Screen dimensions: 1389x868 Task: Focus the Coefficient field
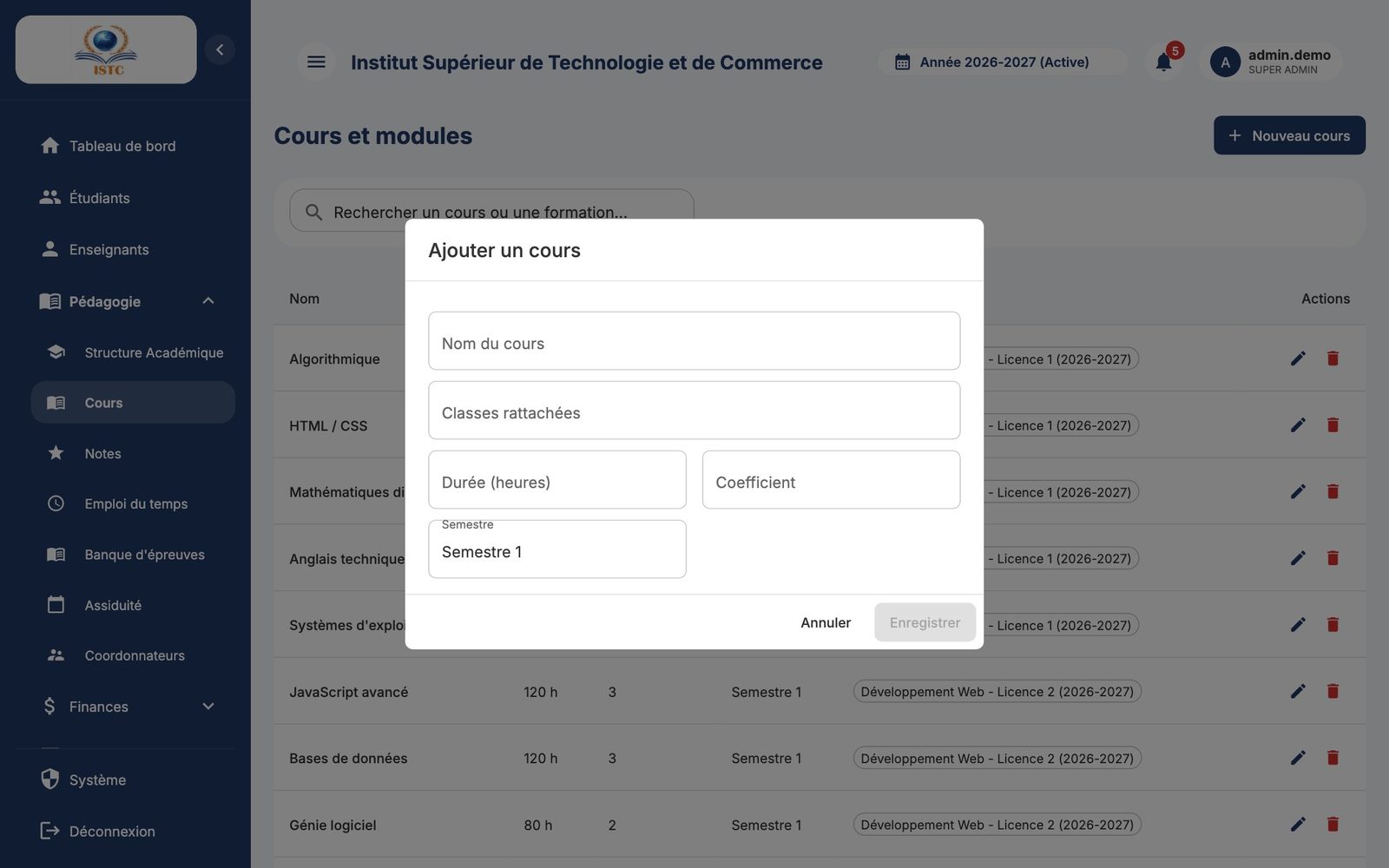(831, 480)
